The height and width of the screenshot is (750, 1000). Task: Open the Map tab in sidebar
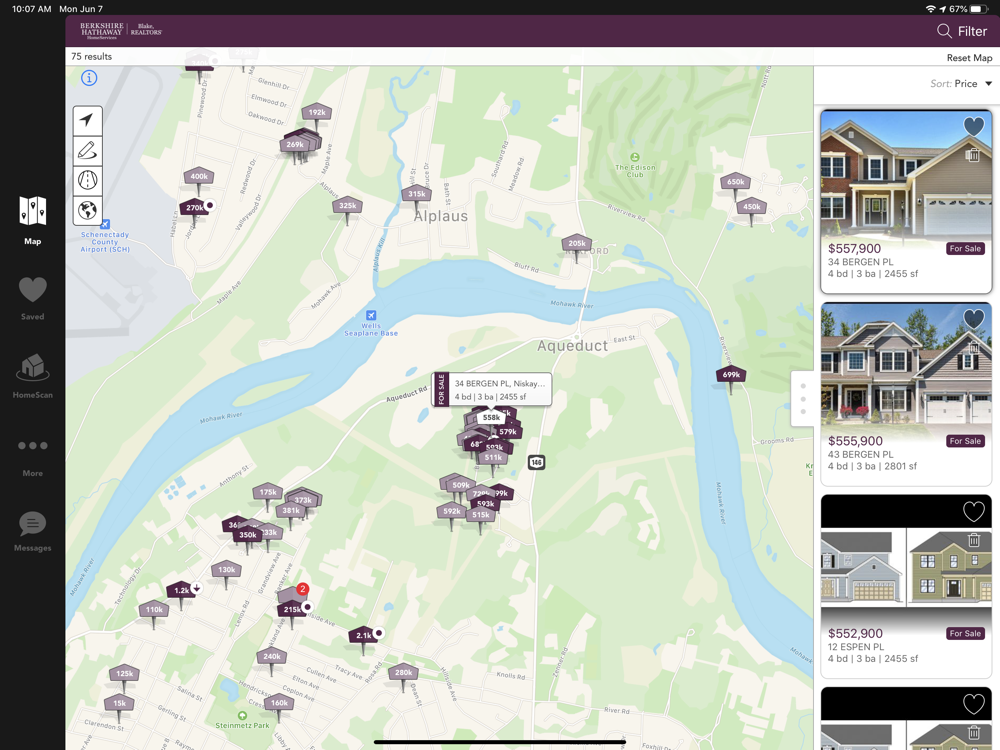pyautogui.click(x=33, y=220)
